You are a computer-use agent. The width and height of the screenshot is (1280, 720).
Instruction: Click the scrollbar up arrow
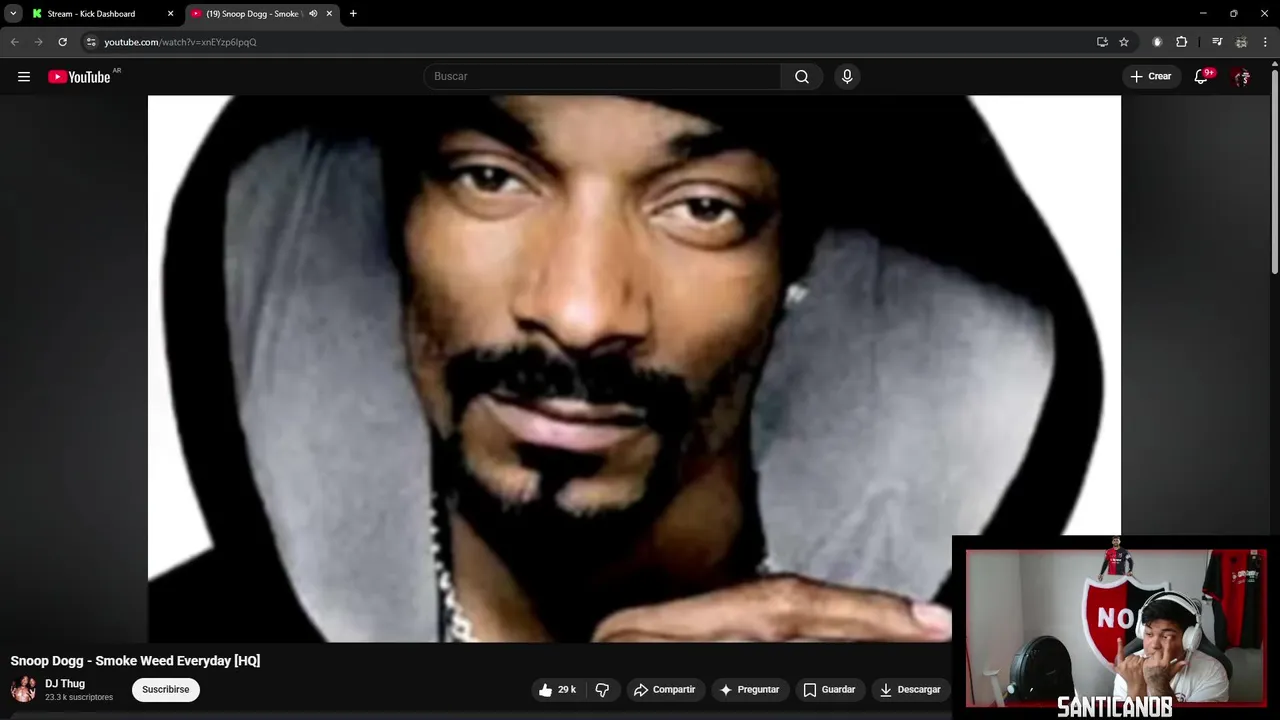(x=1275, y=64)
